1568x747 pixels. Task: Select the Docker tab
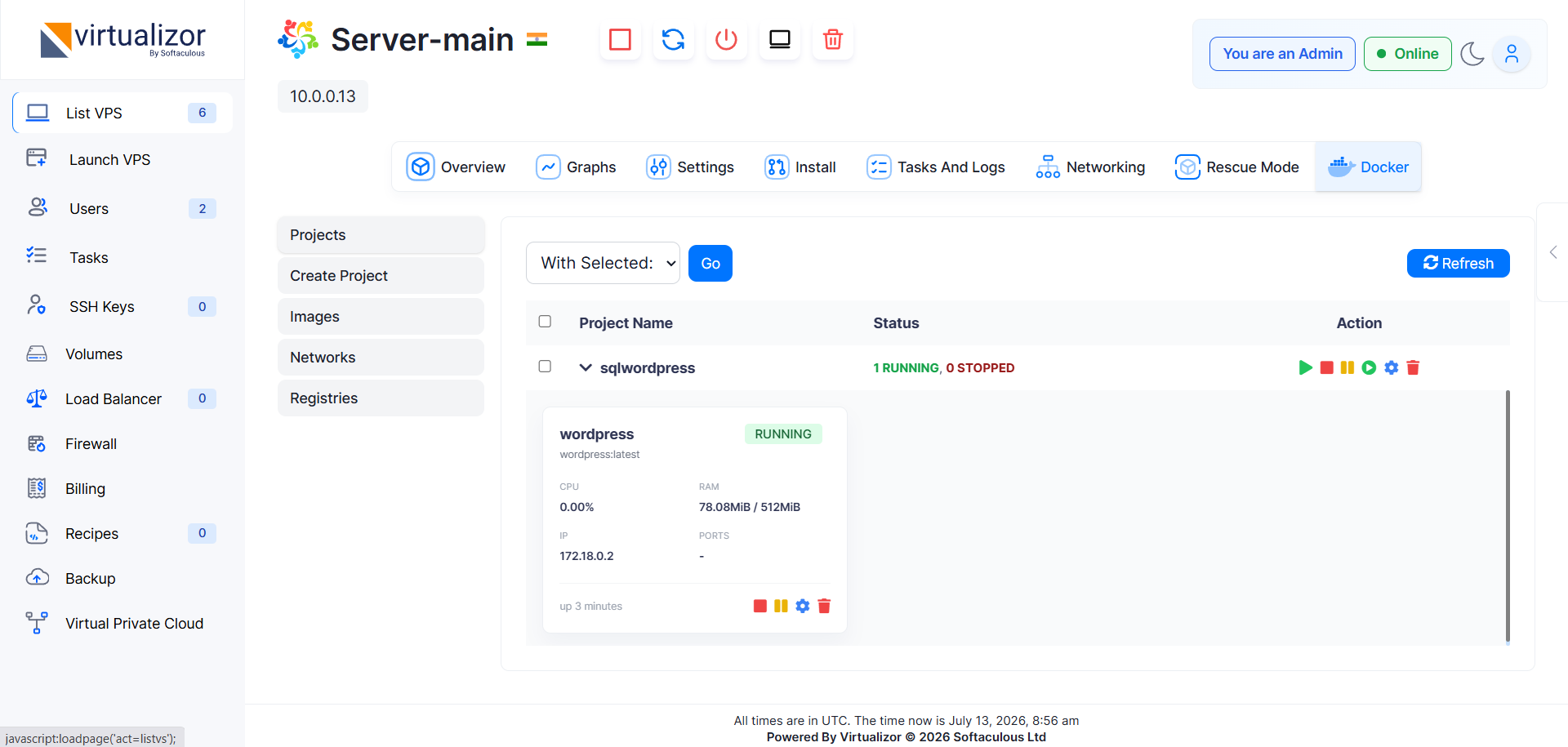1368,167
